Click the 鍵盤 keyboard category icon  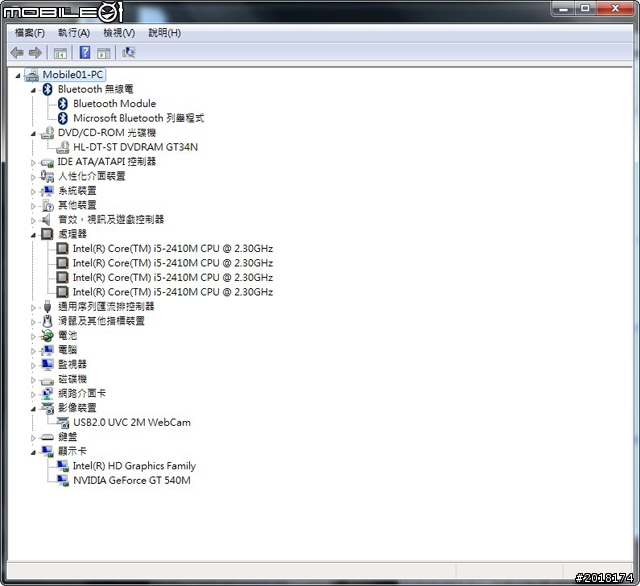47,437
